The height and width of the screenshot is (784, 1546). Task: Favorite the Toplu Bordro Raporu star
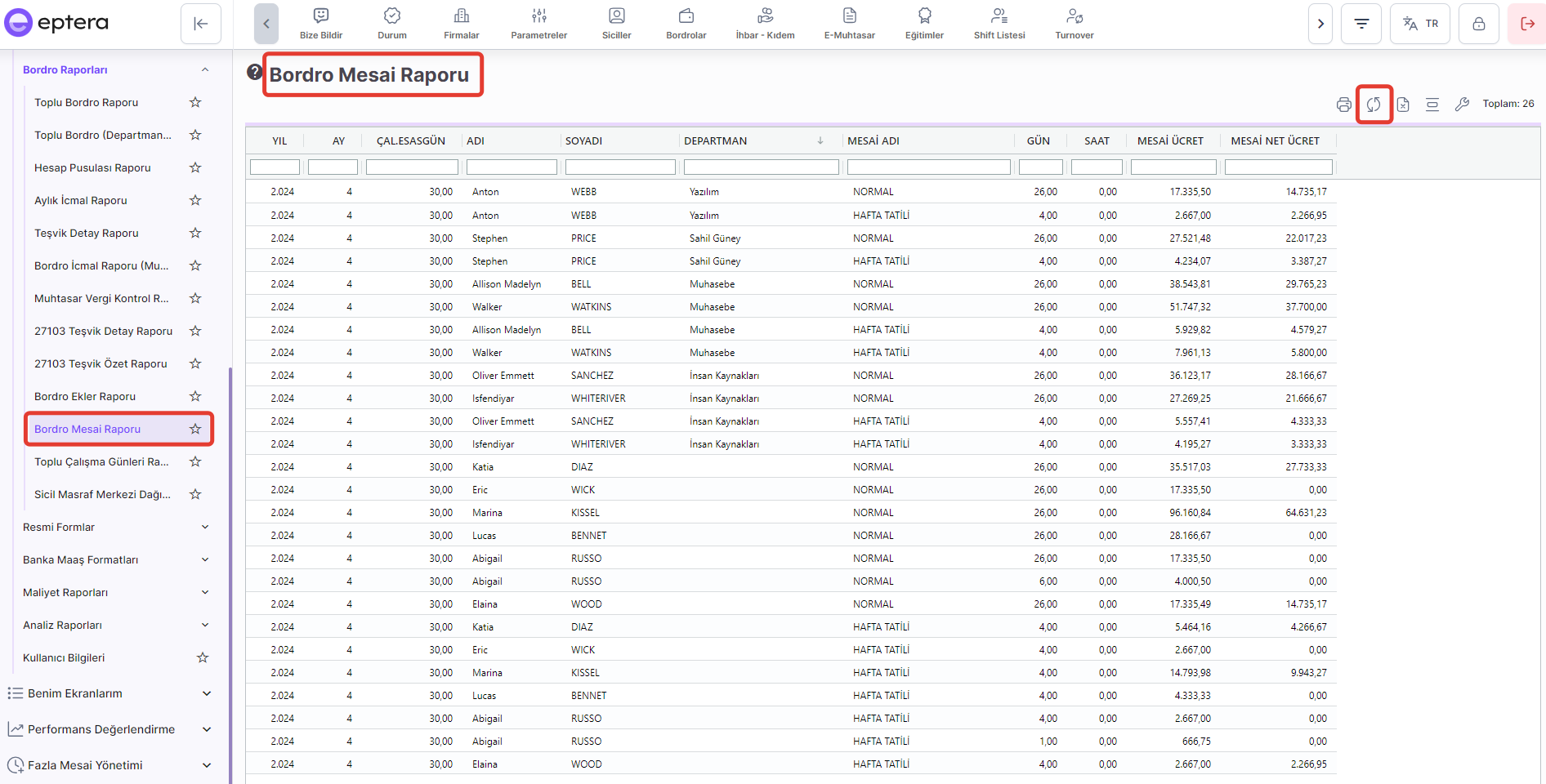(x=195, y=102)
